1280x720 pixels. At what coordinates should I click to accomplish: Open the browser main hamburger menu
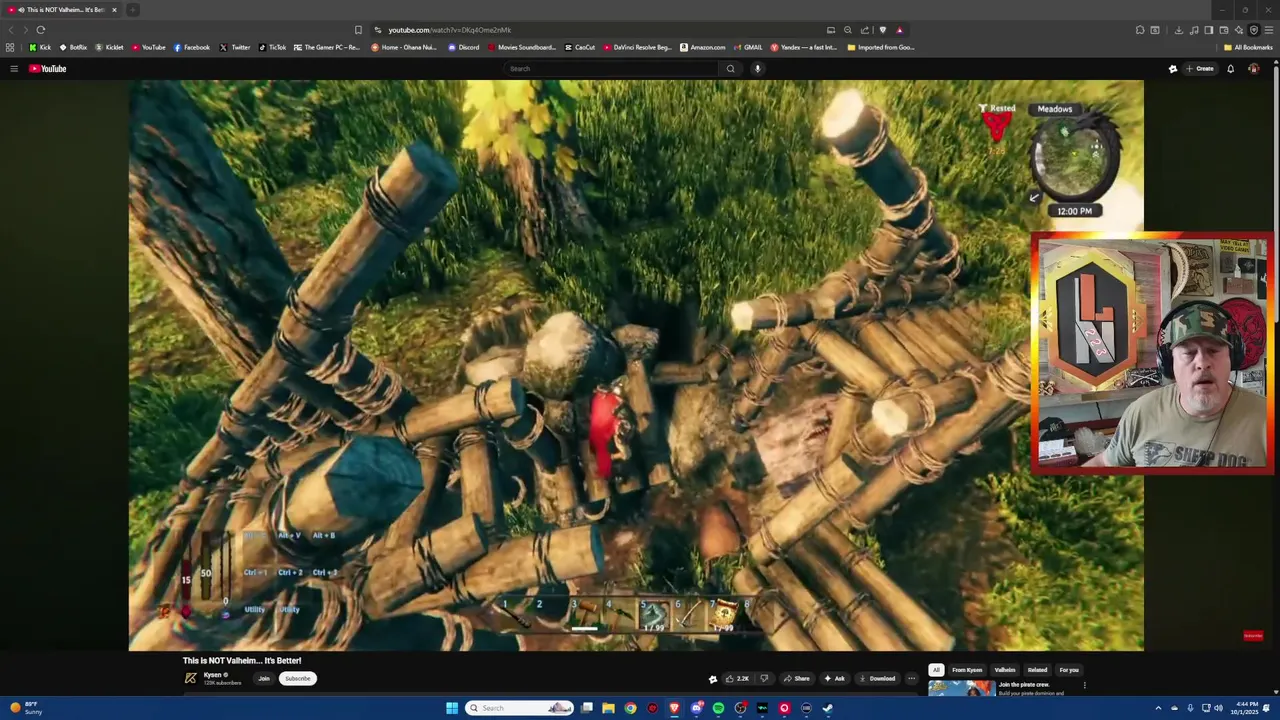[x=1269, y=30]
